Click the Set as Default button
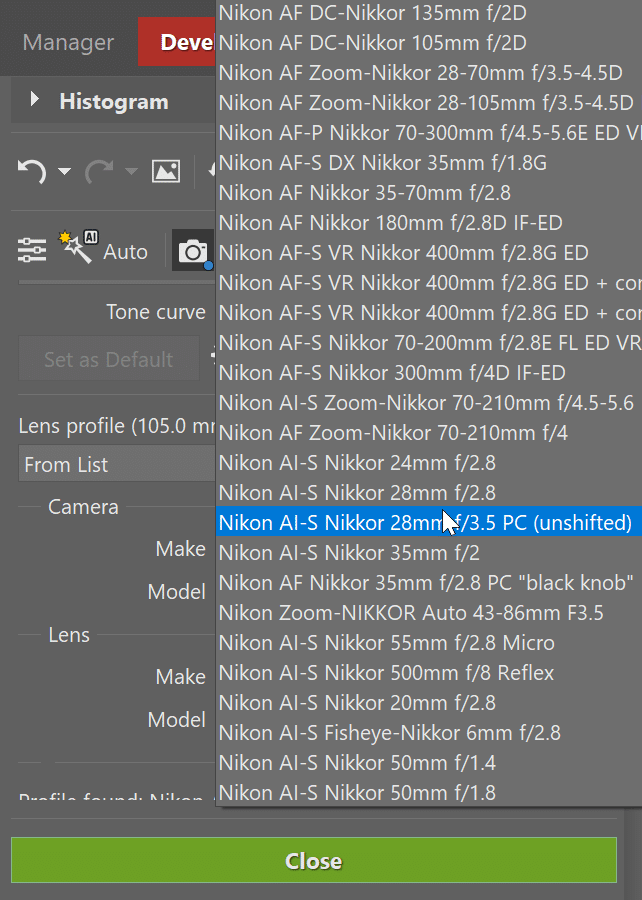The height and width of the screenshot is (900, 642). [x=108, y=359]
